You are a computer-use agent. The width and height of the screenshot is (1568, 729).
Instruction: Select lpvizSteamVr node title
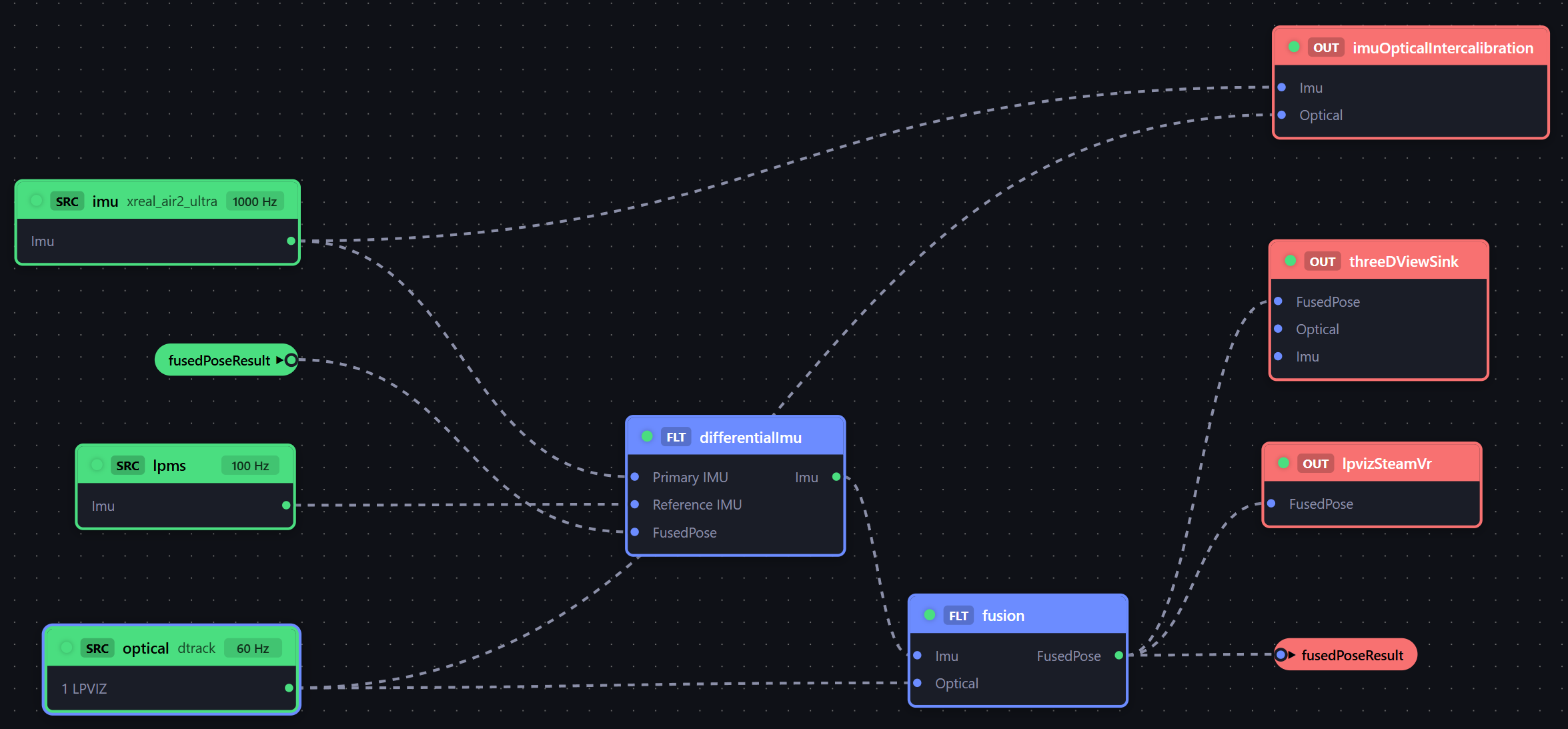point(1387,464)
